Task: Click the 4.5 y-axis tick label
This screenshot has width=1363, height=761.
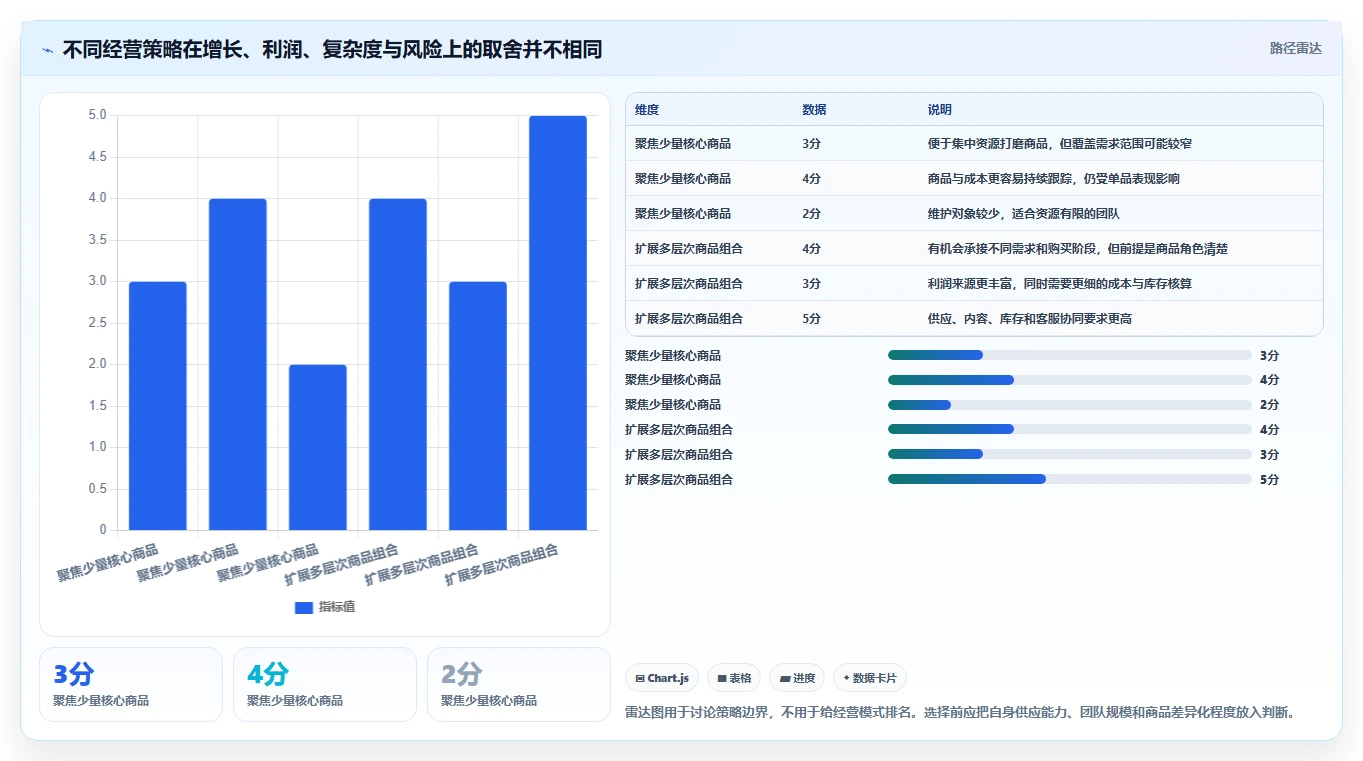Action: pyautogui.click(x=97, y=157)
